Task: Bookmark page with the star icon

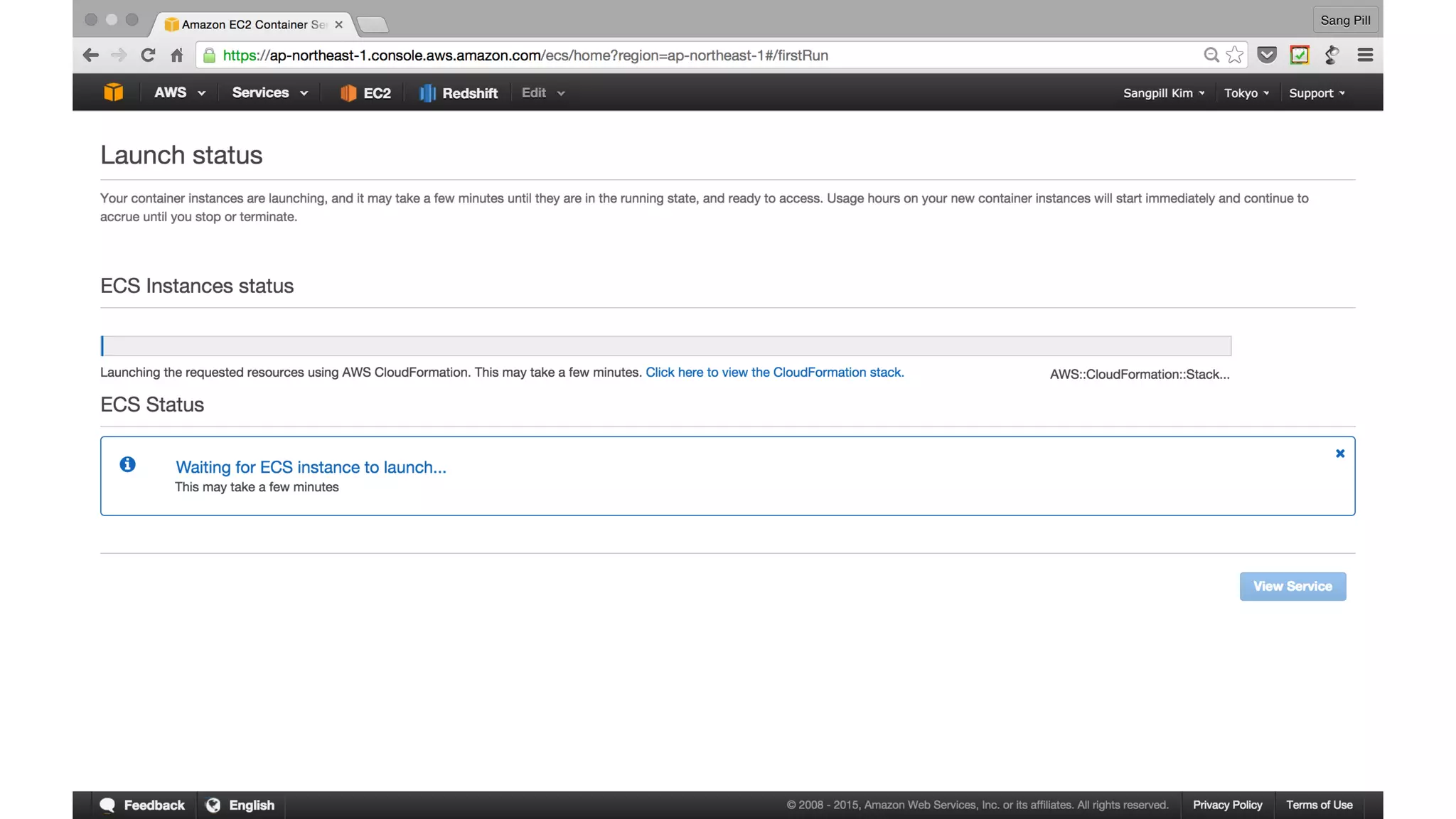Action: [x=1235, y=55]
